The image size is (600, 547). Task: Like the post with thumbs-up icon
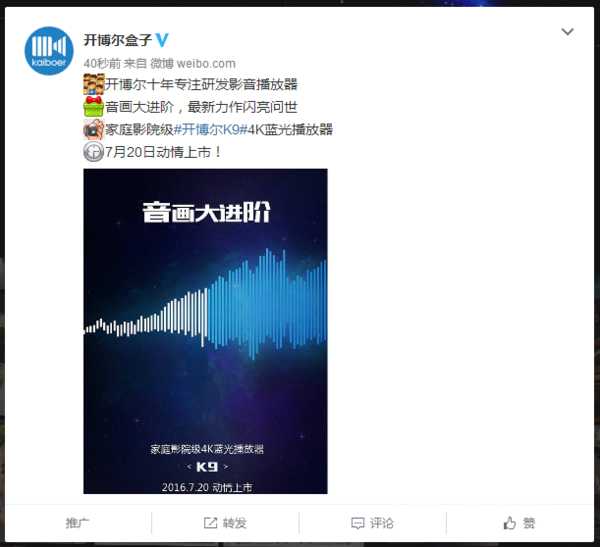[x=509, y=523]
